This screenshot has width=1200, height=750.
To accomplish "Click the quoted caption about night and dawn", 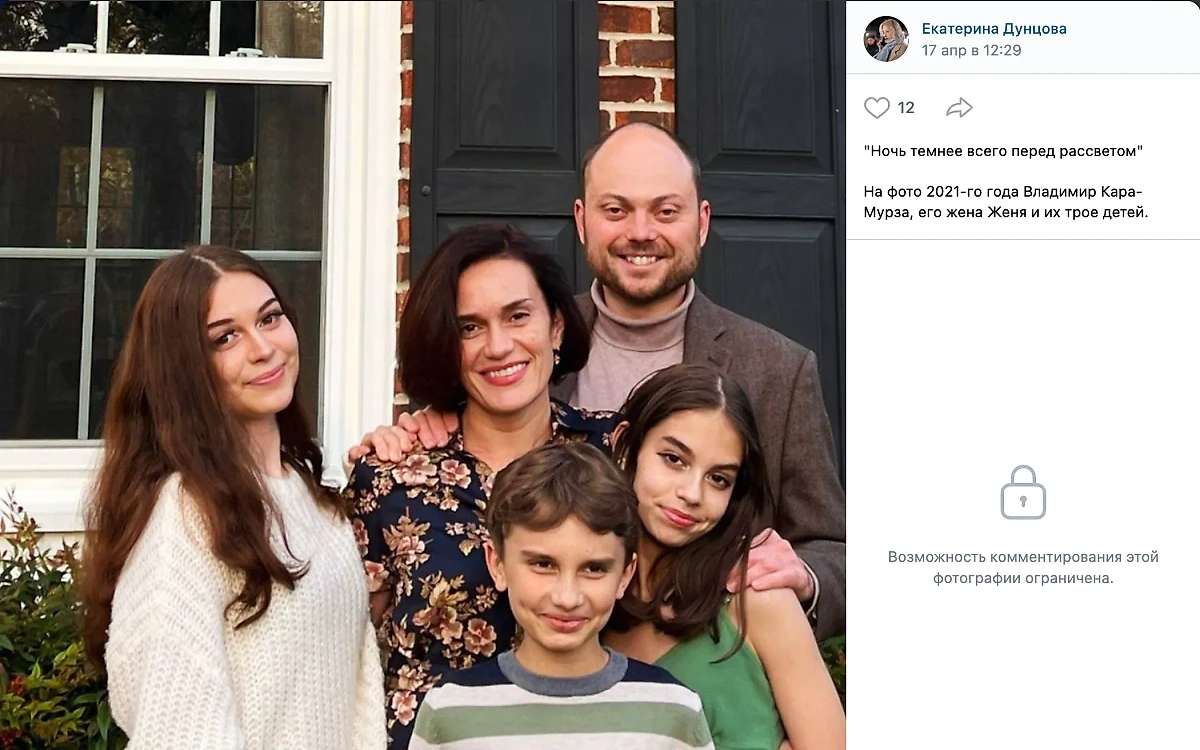I will [x=1003, y=151].
